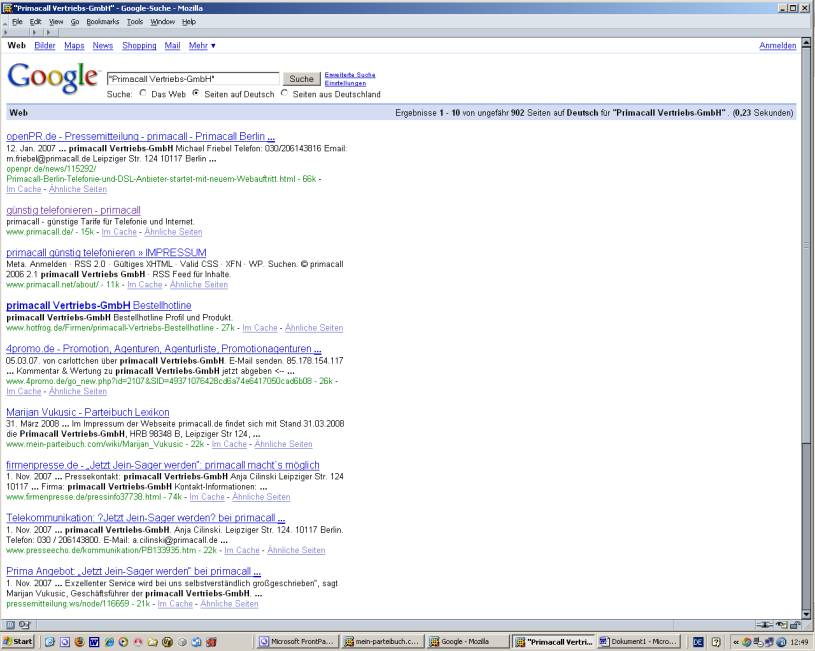Open the firmenpresse.de Jein-Sager result
Screen dimensions: 815x651
(x=163, y=465)
